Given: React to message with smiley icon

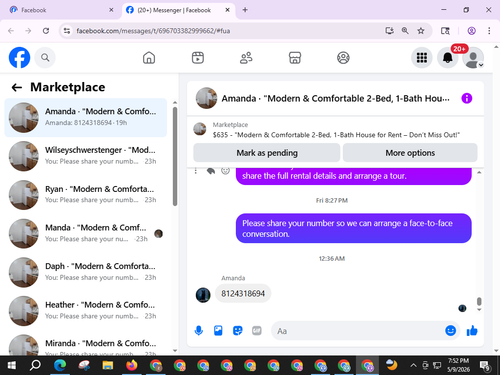Looking at the screenshot, I should (x=226, y=171).
